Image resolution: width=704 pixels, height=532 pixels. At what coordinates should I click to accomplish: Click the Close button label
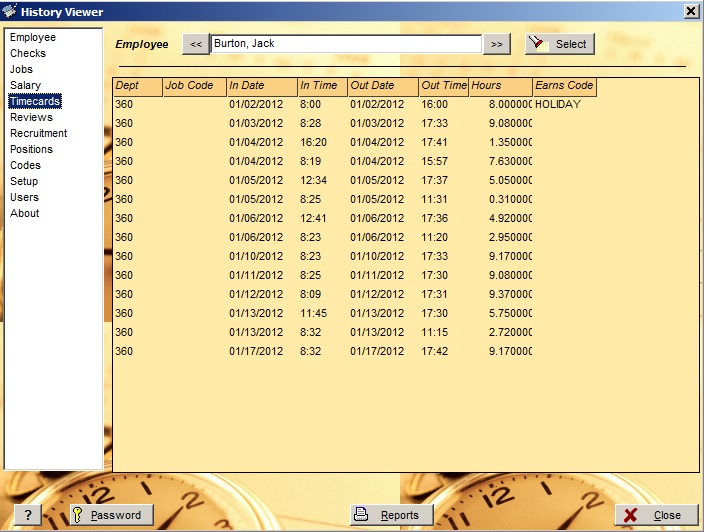click(667, 515)
